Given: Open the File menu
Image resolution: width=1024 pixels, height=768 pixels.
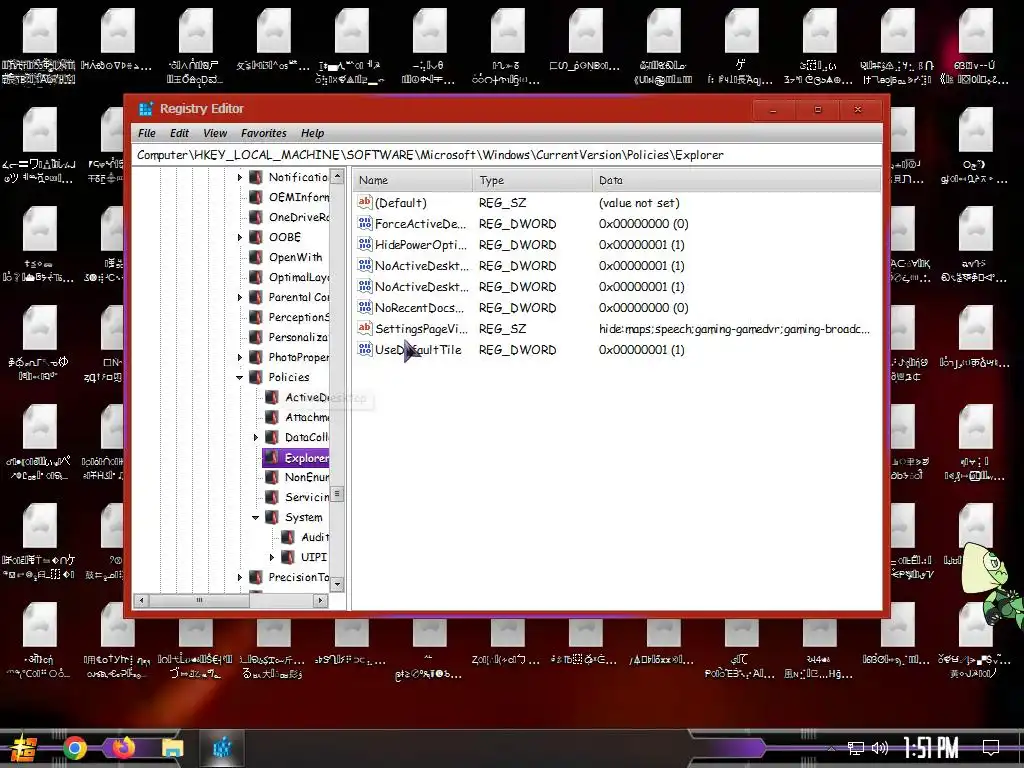Looking at the screenshot, I should click(x=146, y=133).
